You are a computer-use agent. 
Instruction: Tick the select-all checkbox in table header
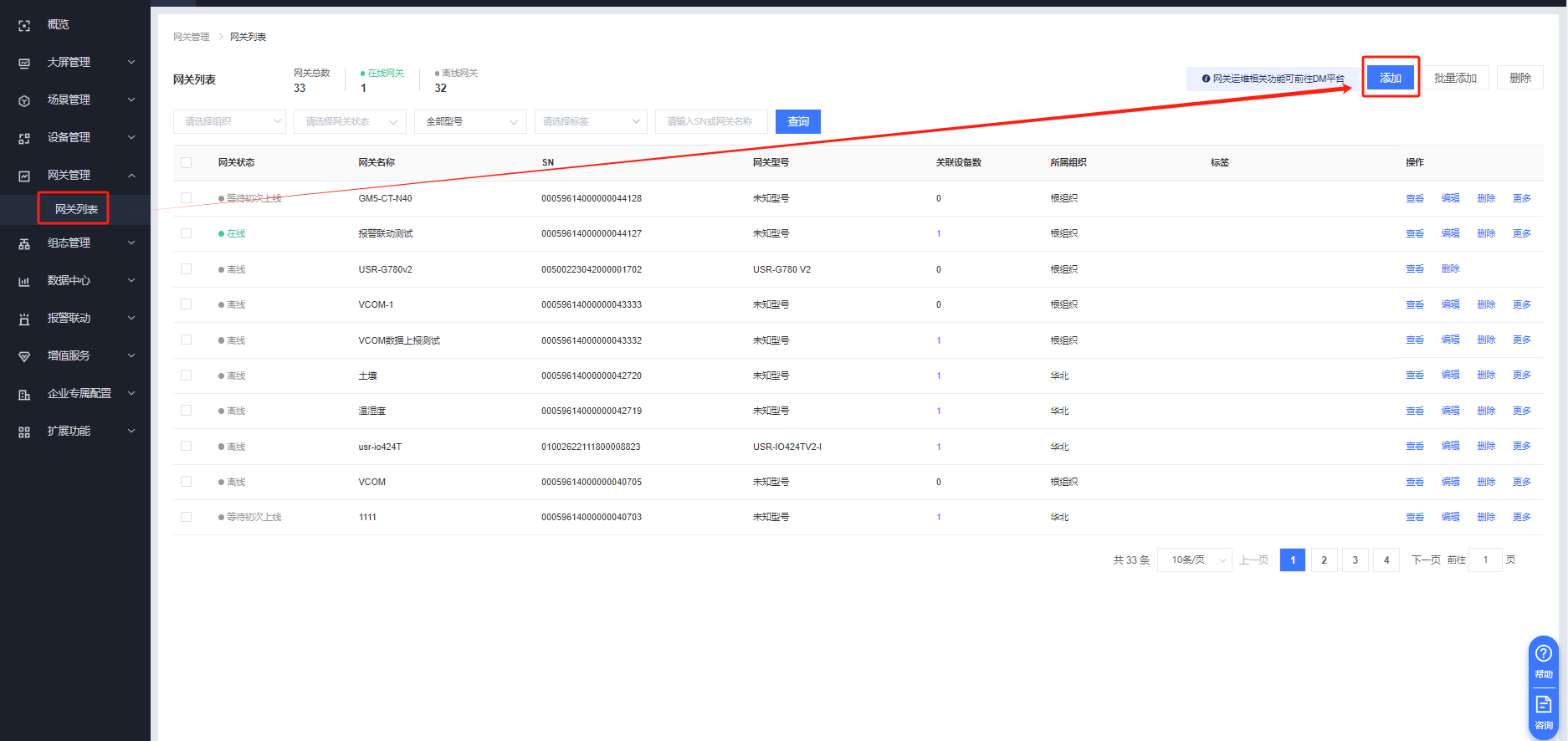(186, 163)
